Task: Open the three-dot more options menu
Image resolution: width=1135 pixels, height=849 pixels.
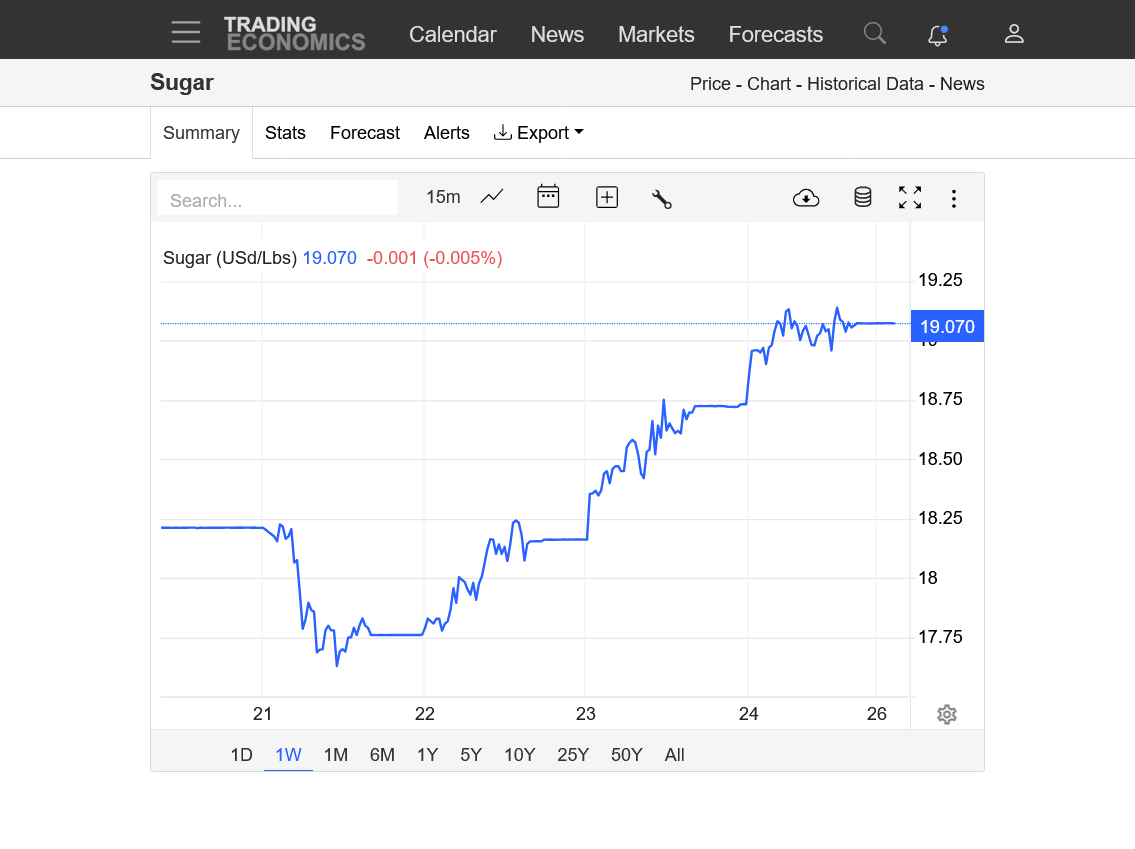Action: 954,198
